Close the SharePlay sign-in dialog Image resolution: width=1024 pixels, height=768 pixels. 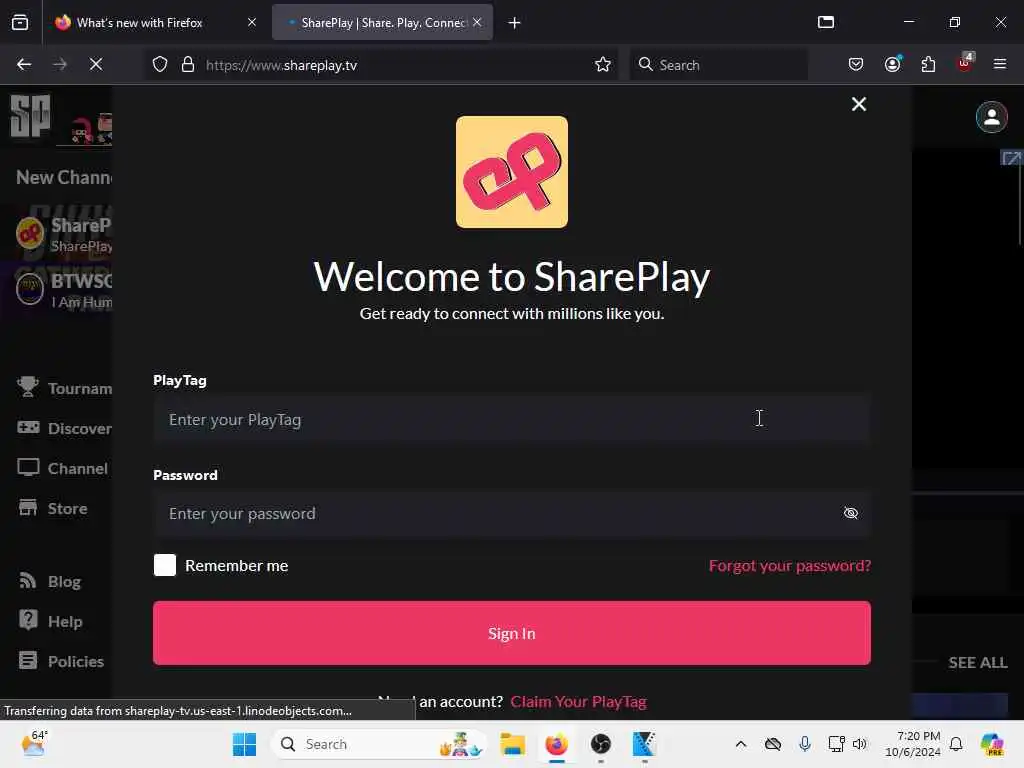(x=859, y=104)
